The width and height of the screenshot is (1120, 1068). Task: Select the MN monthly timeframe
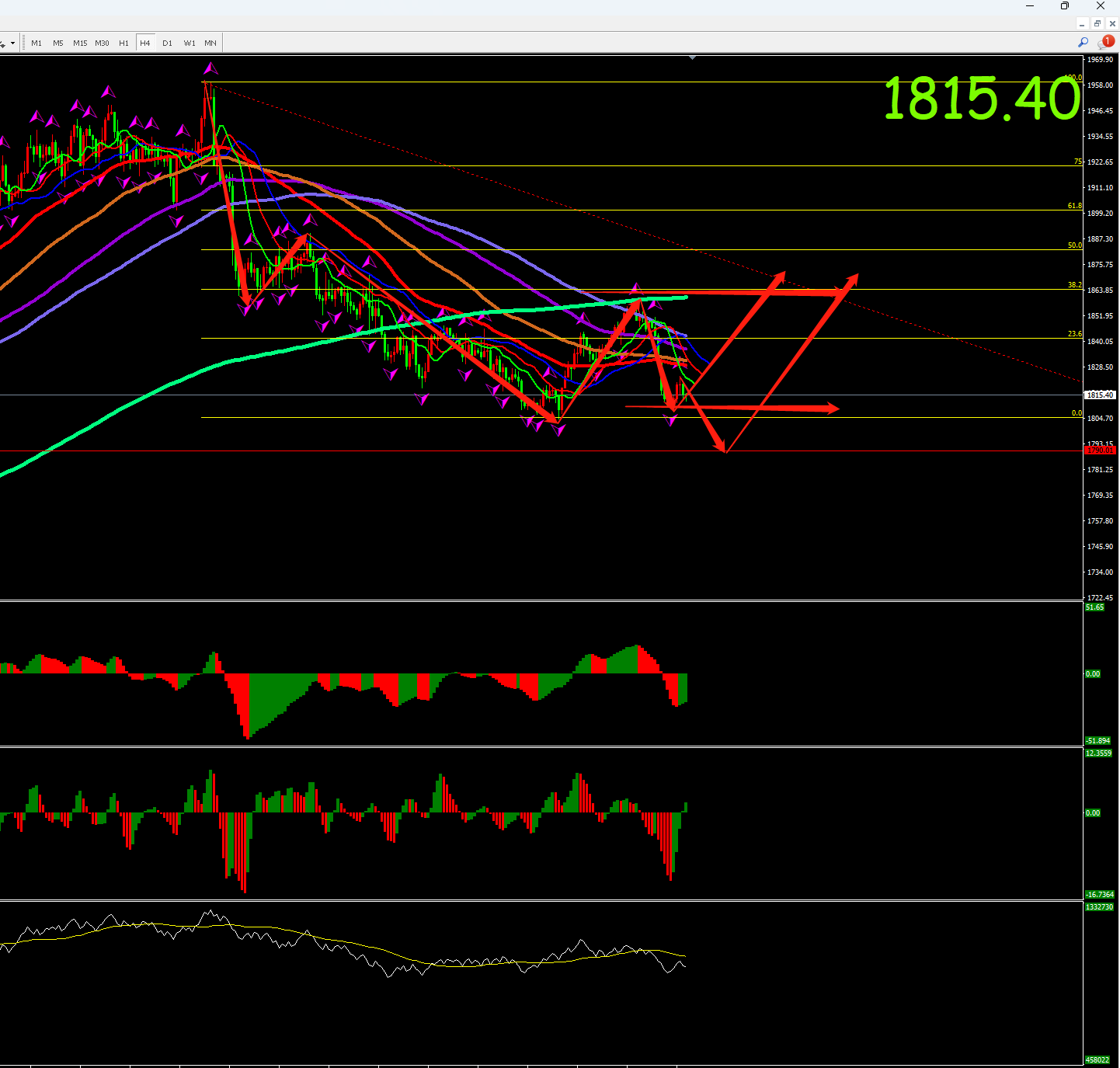tap(210, 43)
